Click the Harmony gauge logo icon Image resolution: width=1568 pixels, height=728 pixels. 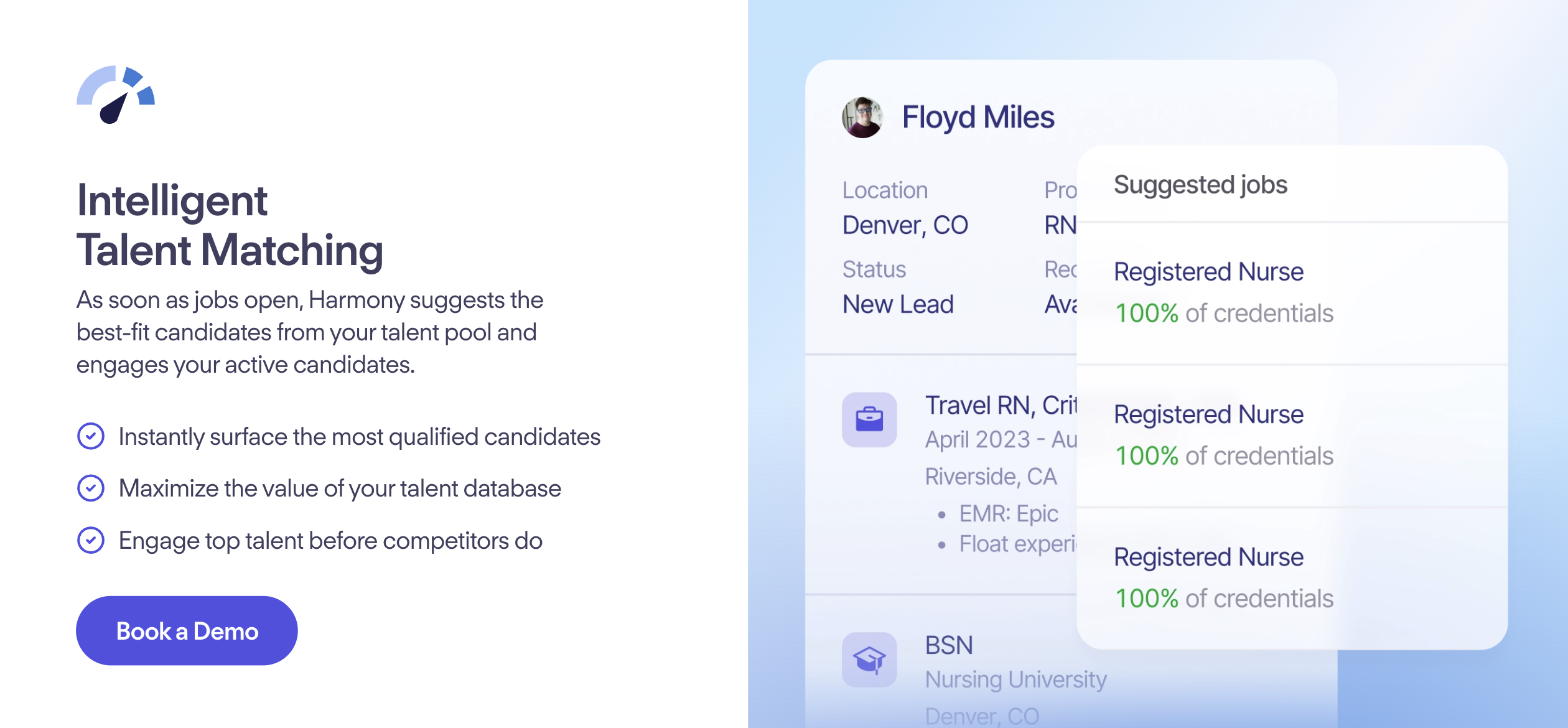(x=116, y=95)
